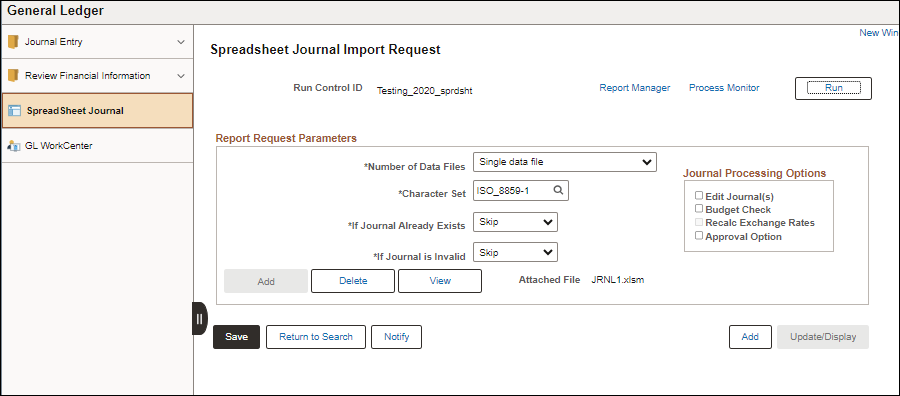Screen dimensions: 900x396
Task: Collapse the sidebar with the handle
Action: pyautogui.click(x=200, y=319)
